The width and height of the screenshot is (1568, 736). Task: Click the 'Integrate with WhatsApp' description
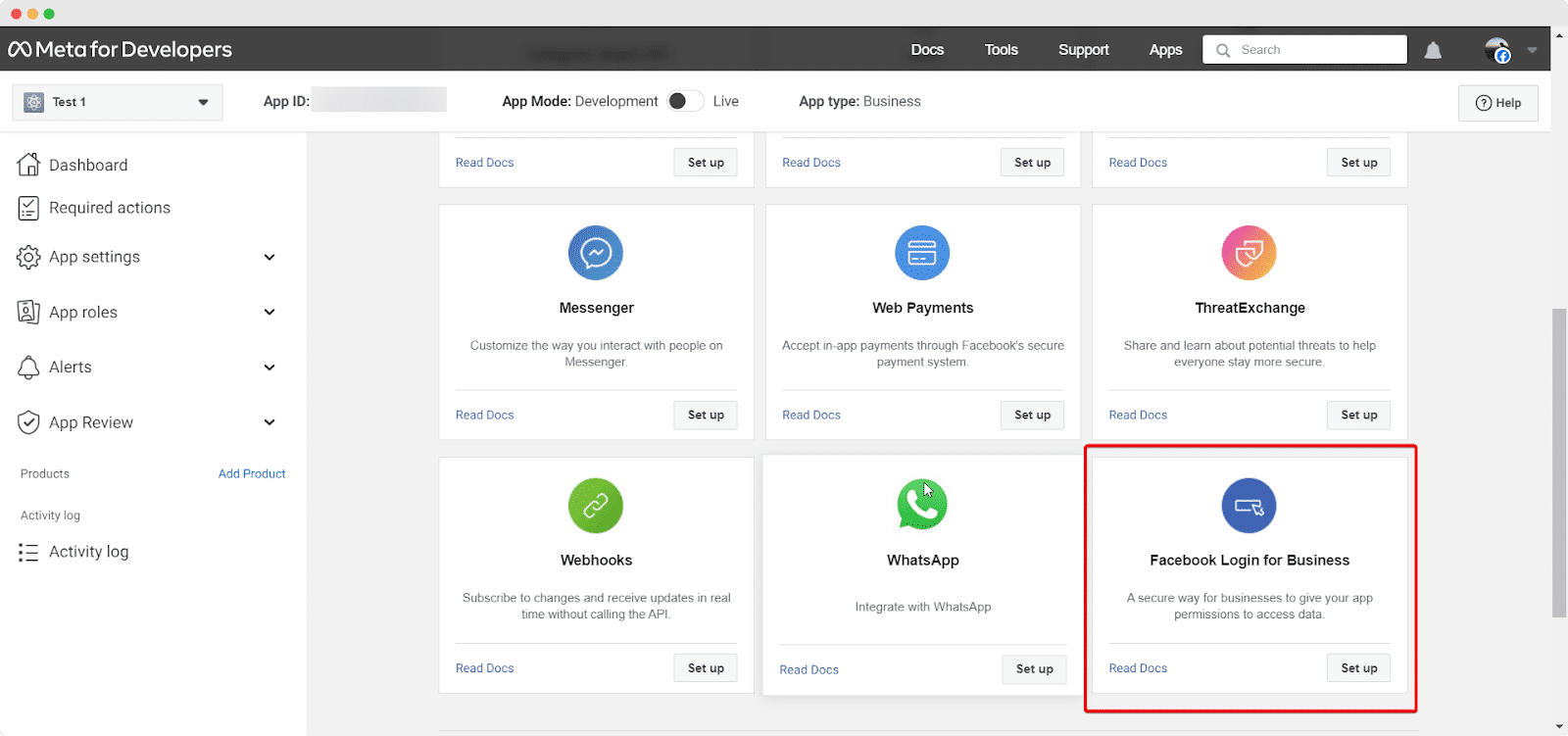[x=922, y=607]
